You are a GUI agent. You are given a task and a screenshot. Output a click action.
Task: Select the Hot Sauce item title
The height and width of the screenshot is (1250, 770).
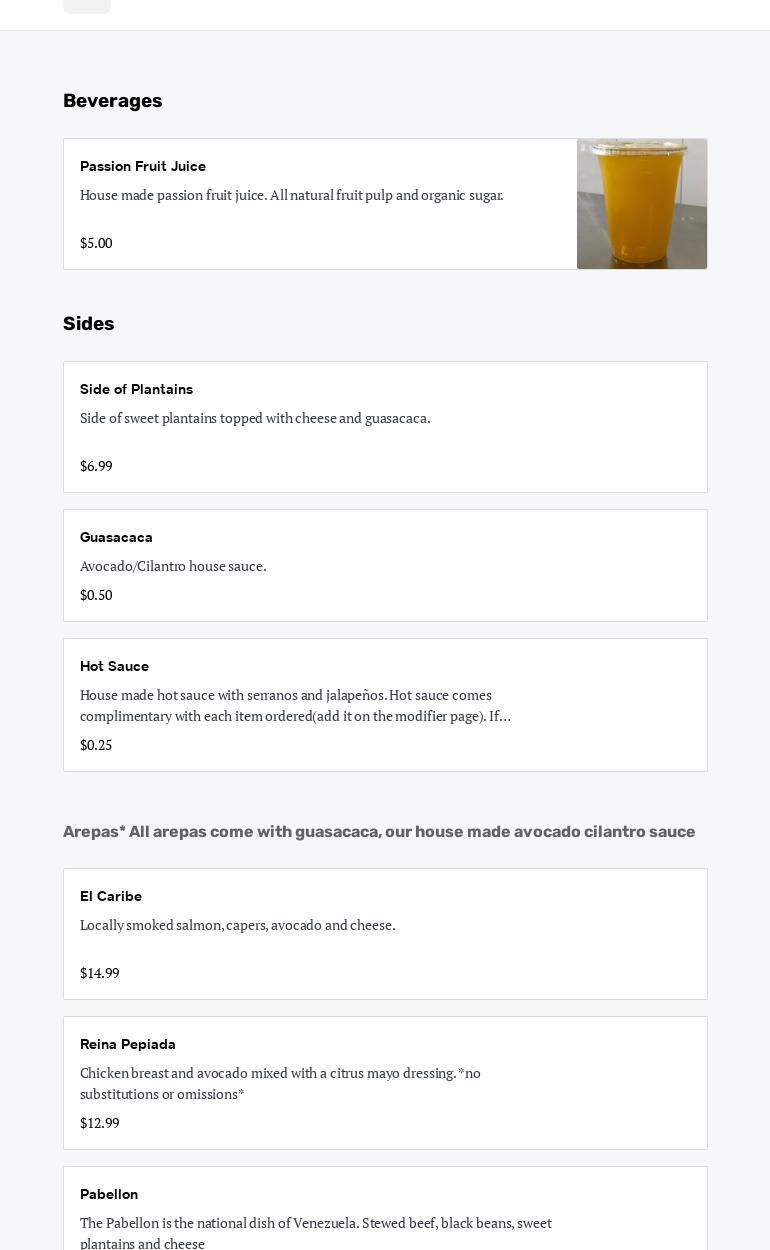tap(114, 666)
